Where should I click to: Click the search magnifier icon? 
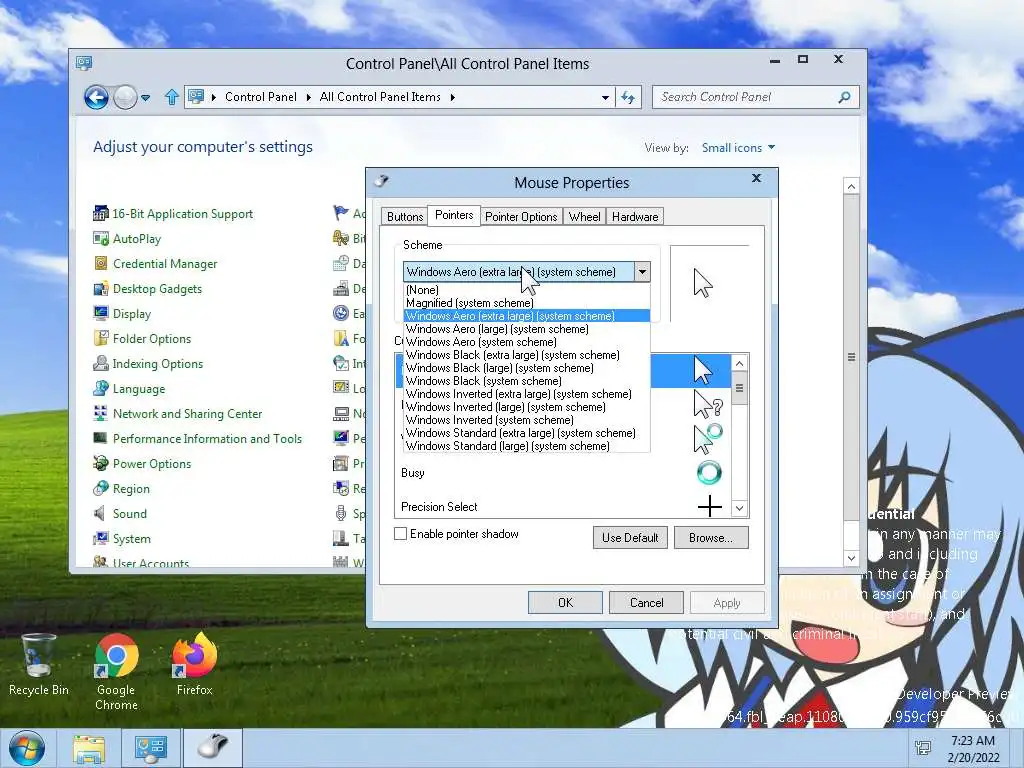(x=844, y=97)
